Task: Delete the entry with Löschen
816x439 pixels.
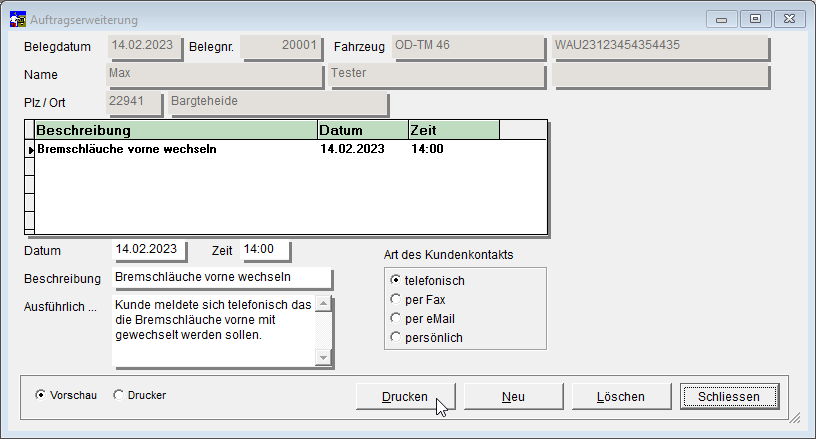Action: point(621,396)
